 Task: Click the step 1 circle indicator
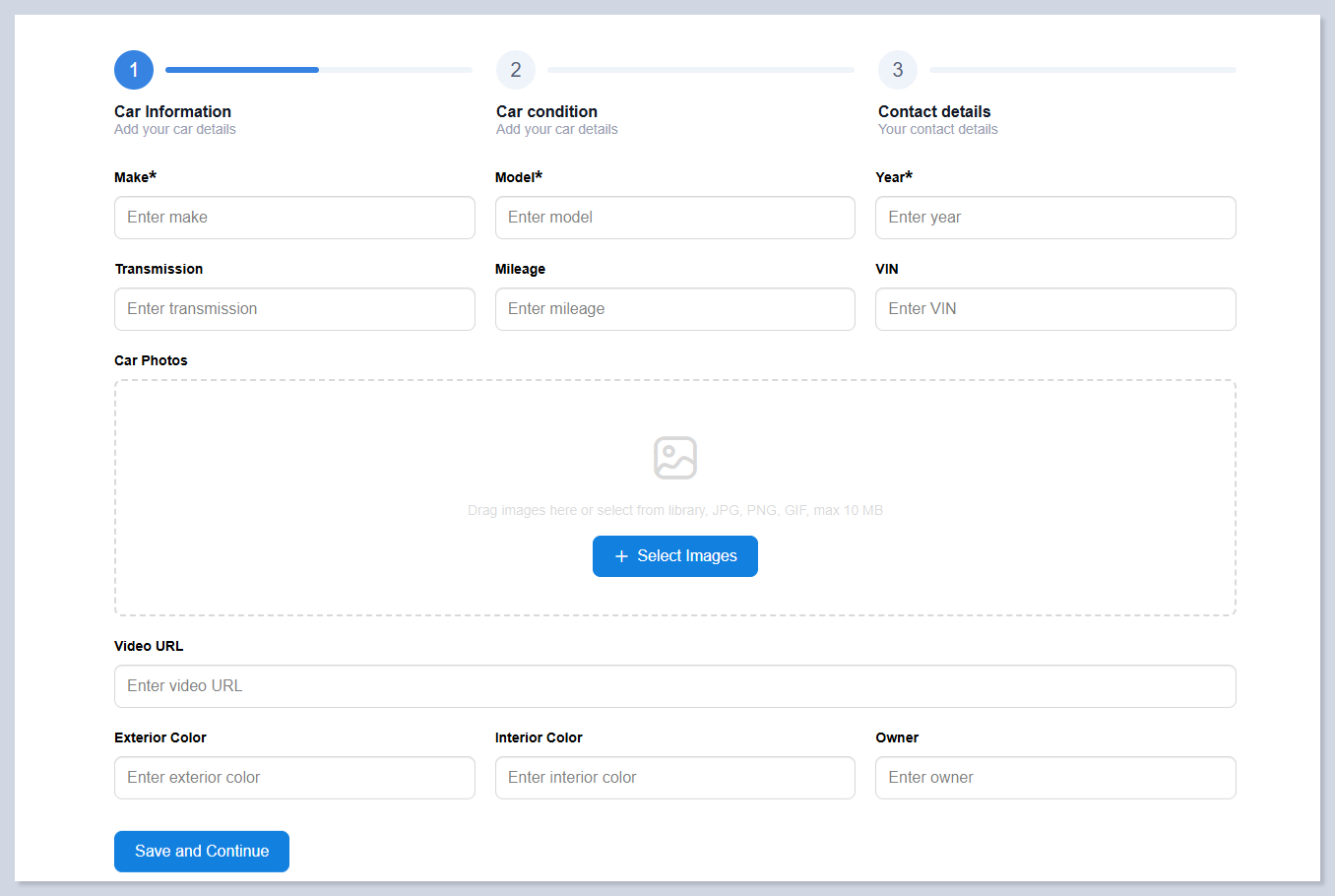[134, 70]
